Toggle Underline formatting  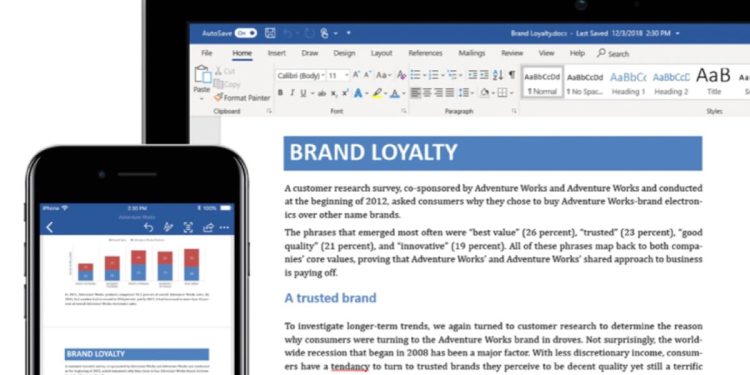pyautogui.click(x=303, y=93)
